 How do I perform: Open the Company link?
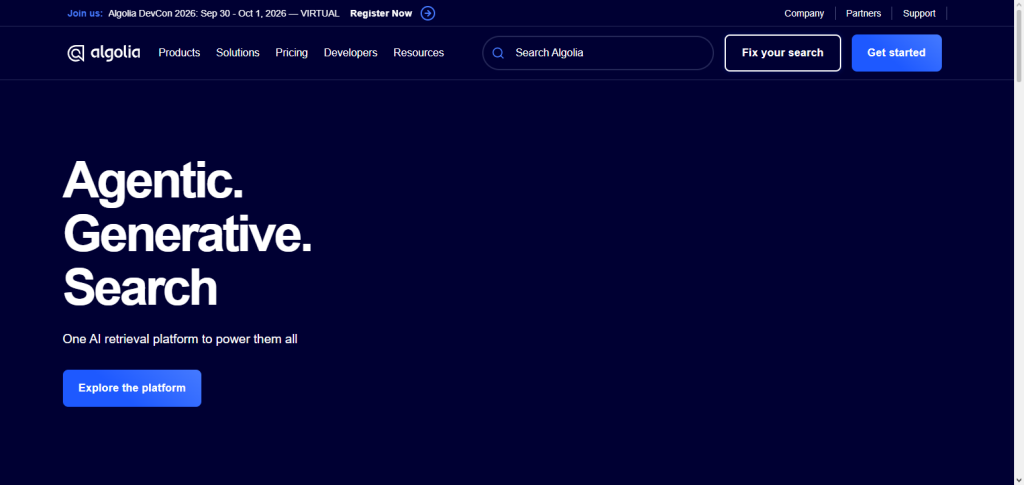(804, 13)
